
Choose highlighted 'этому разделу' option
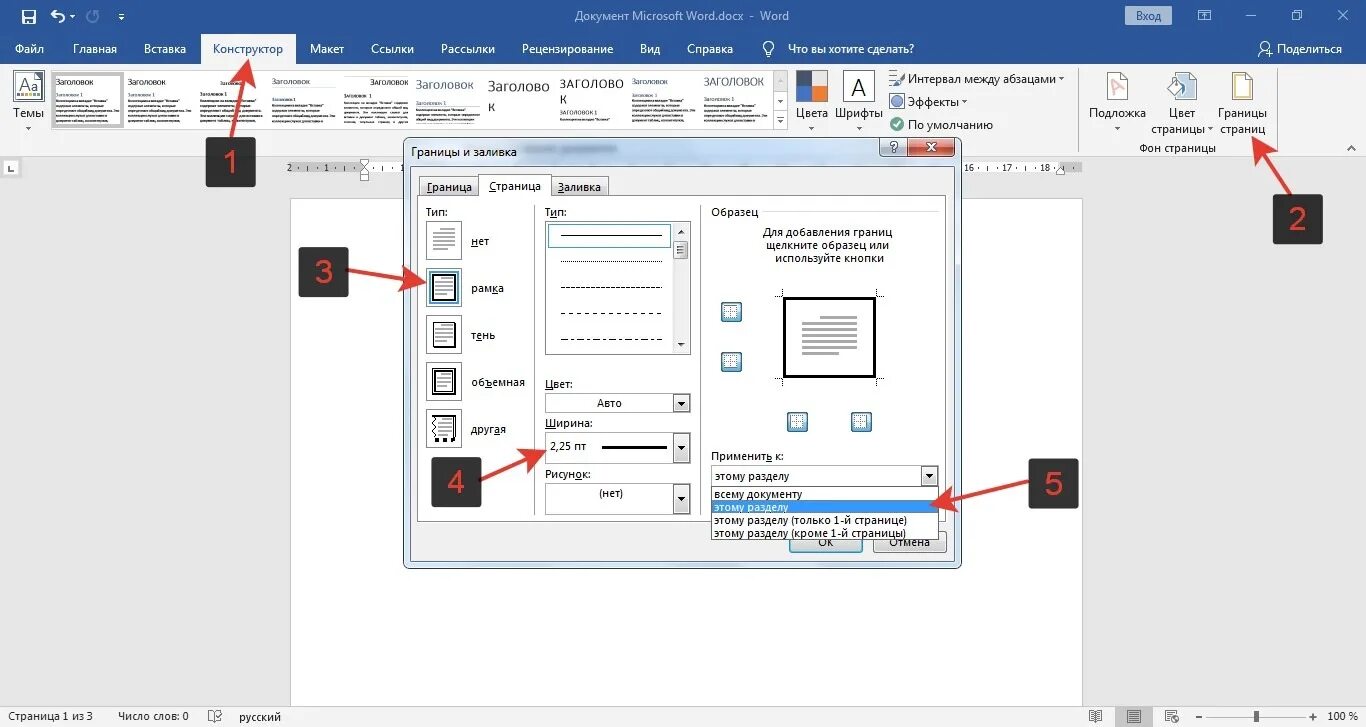coord(825,507)
